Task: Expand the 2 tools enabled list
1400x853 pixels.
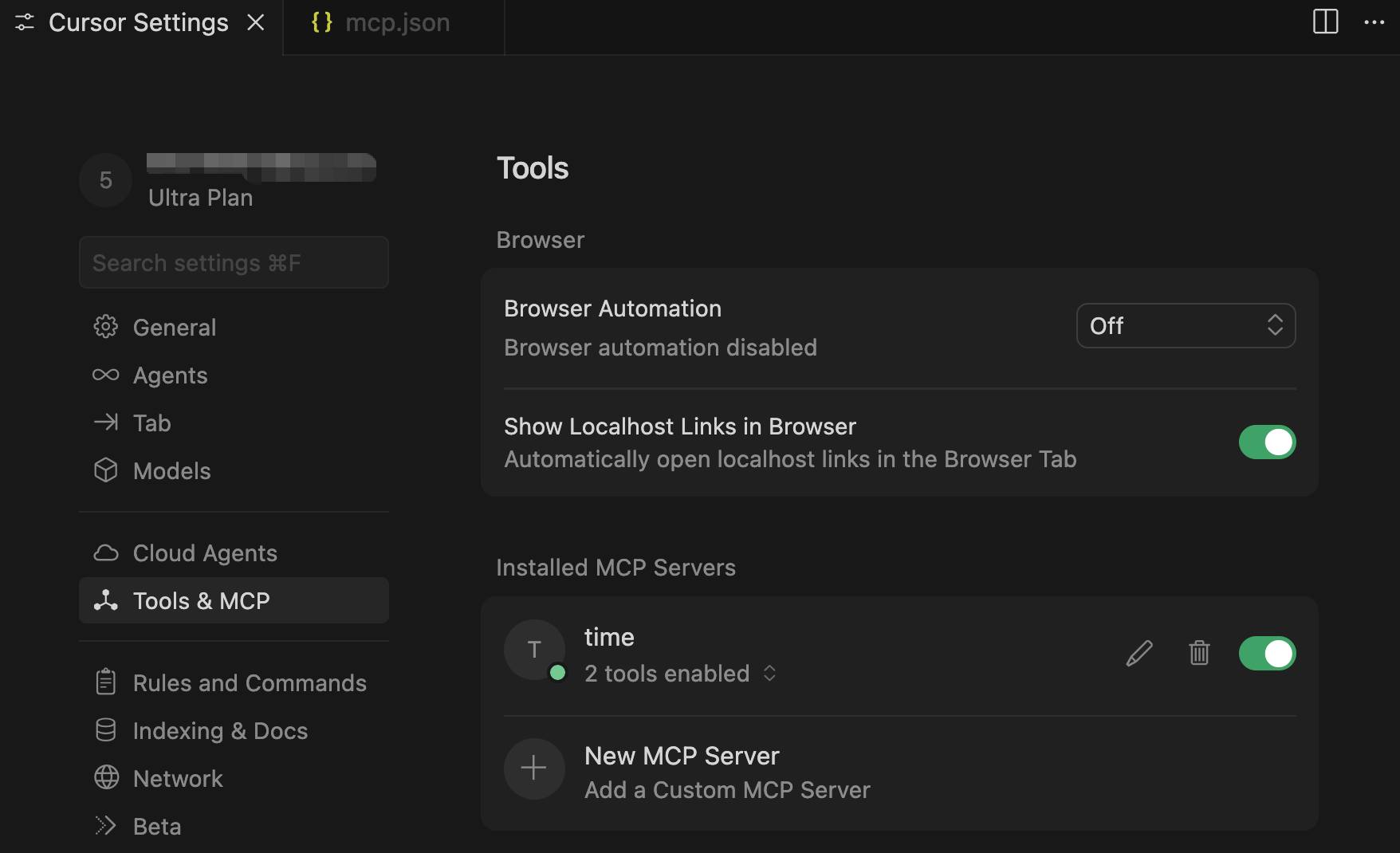Action: (x=679, y=674)
